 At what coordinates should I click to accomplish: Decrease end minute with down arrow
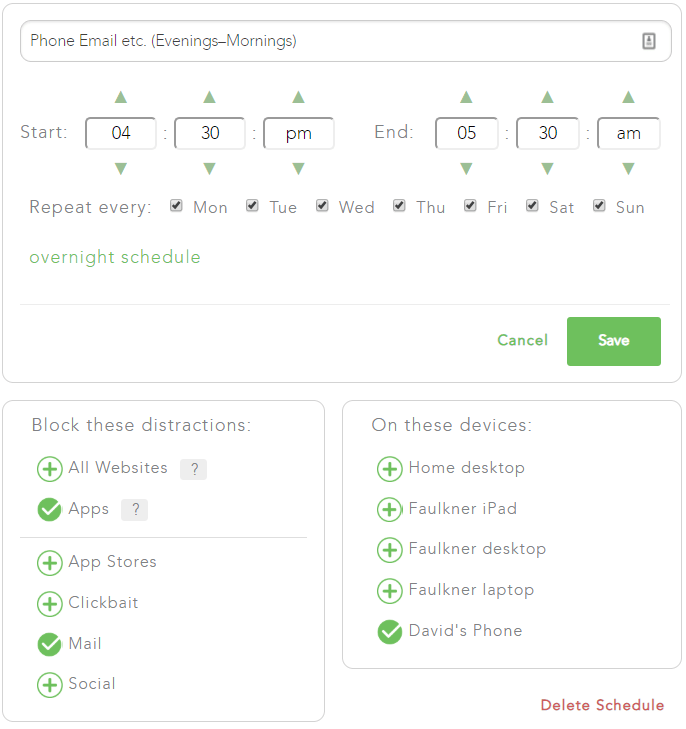click(547, 168)
